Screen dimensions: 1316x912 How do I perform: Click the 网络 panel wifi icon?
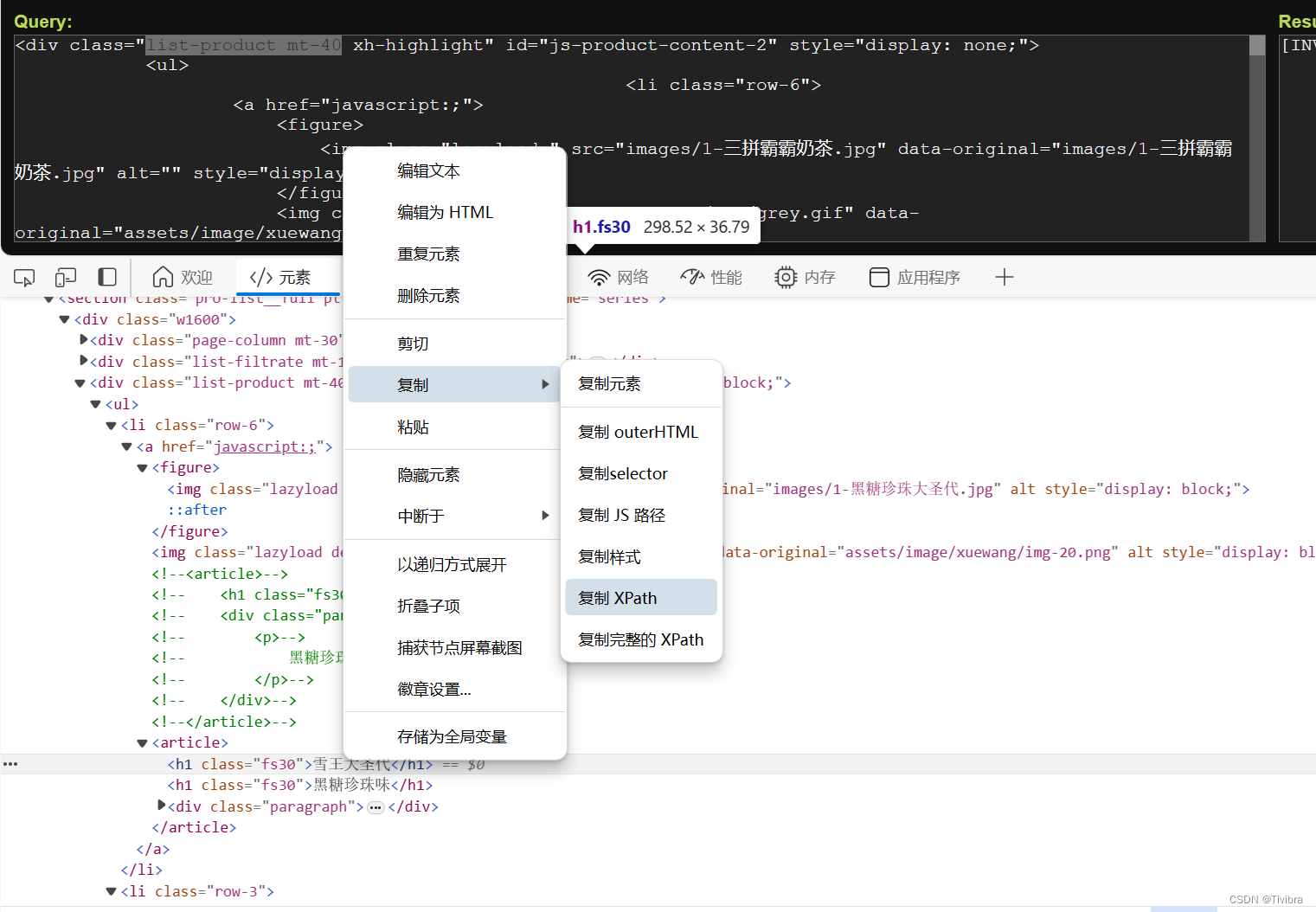[600, 277]
